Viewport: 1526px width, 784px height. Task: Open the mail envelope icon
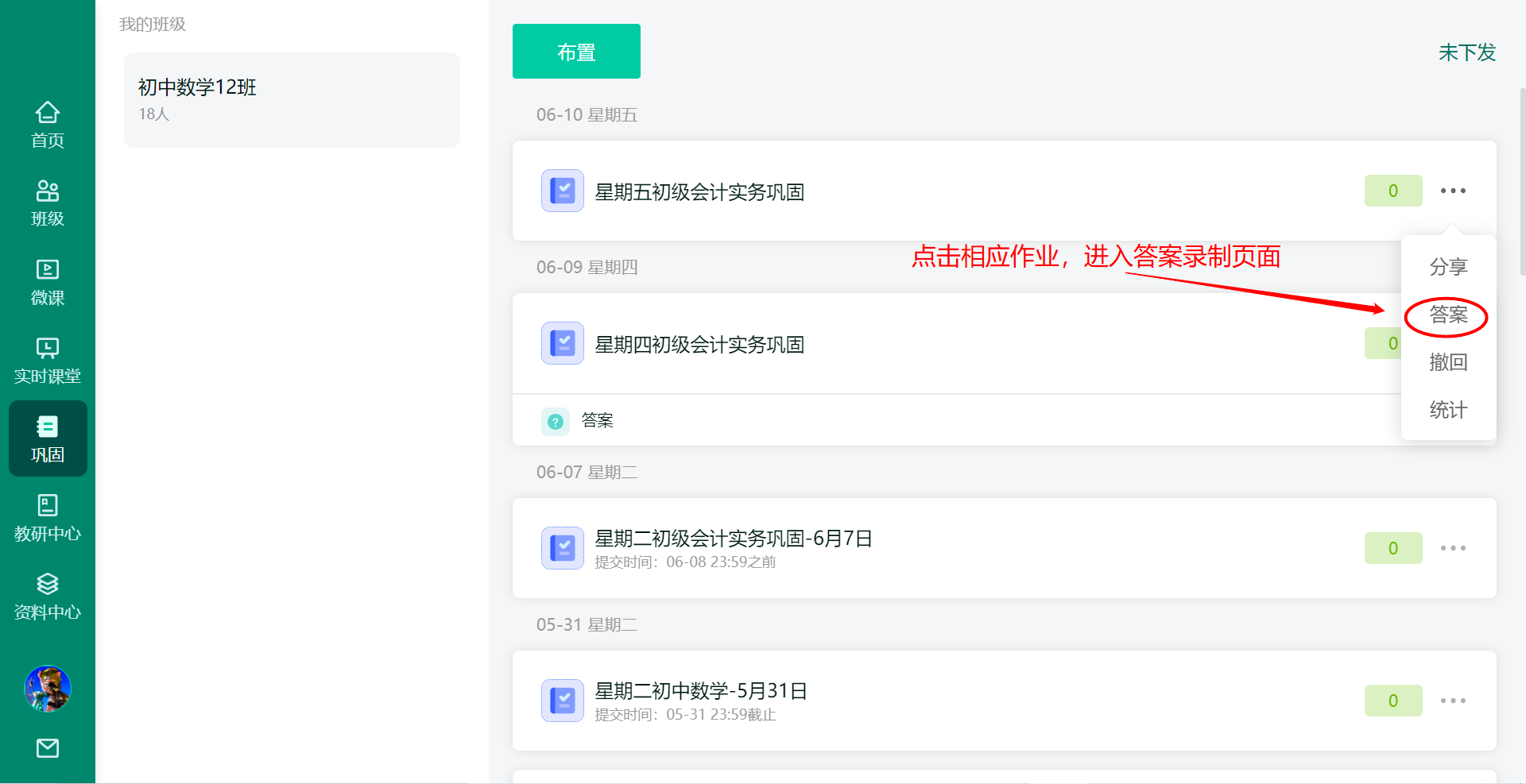pos(48,747)
